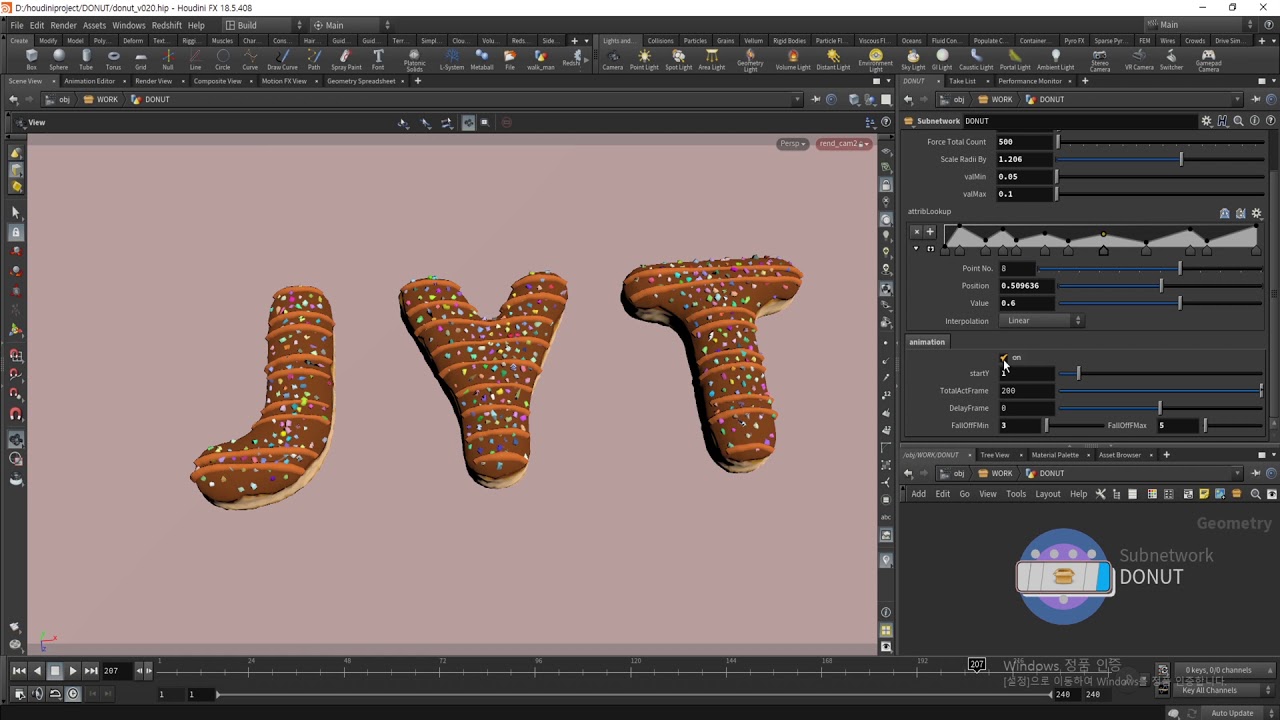The image size is (1280, 720).
Task: Choose the Spray Paint shelf tool
Action: click(346, 60)
